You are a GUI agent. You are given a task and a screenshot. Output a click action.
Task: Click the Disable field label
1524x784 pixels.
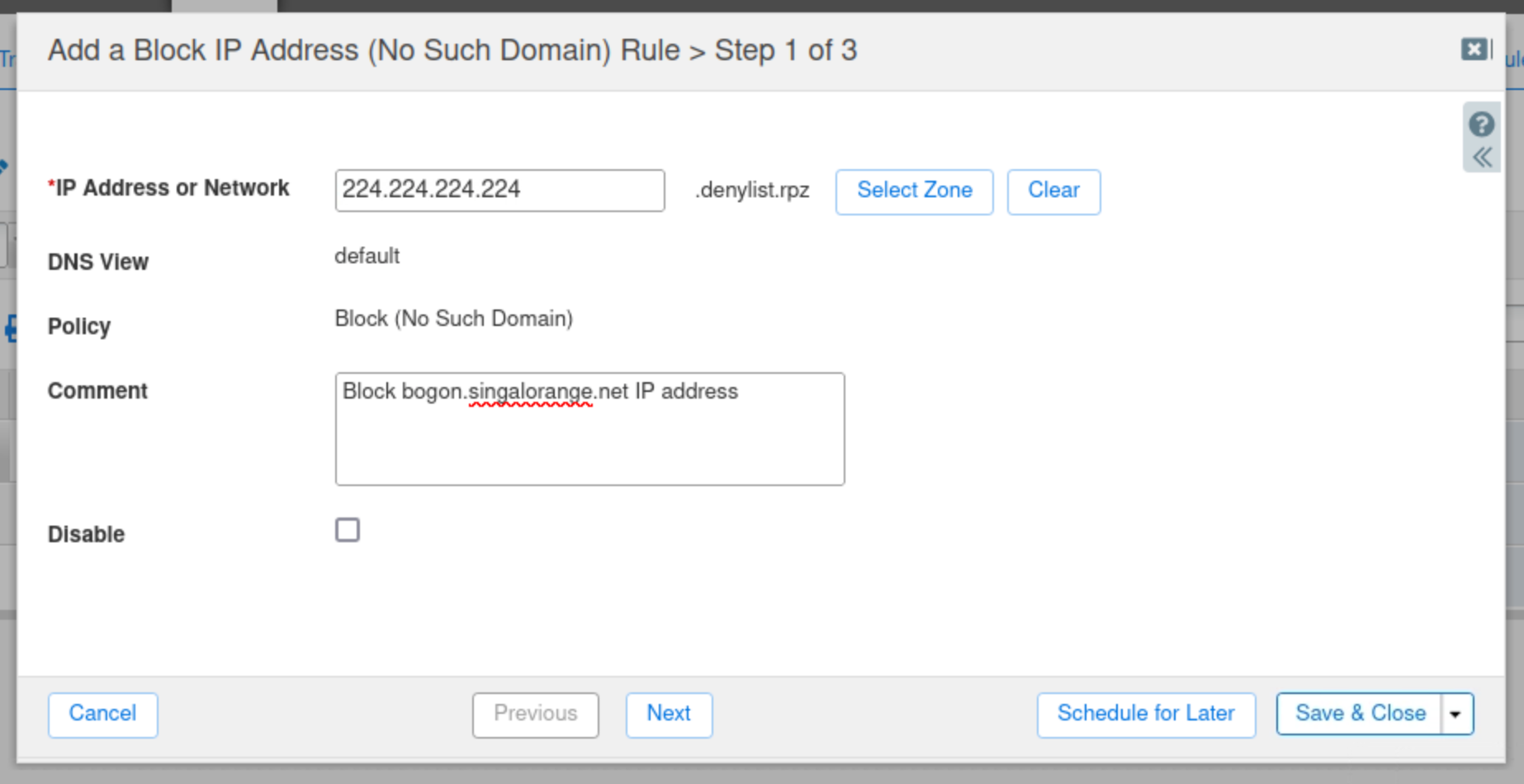(86, 534)
